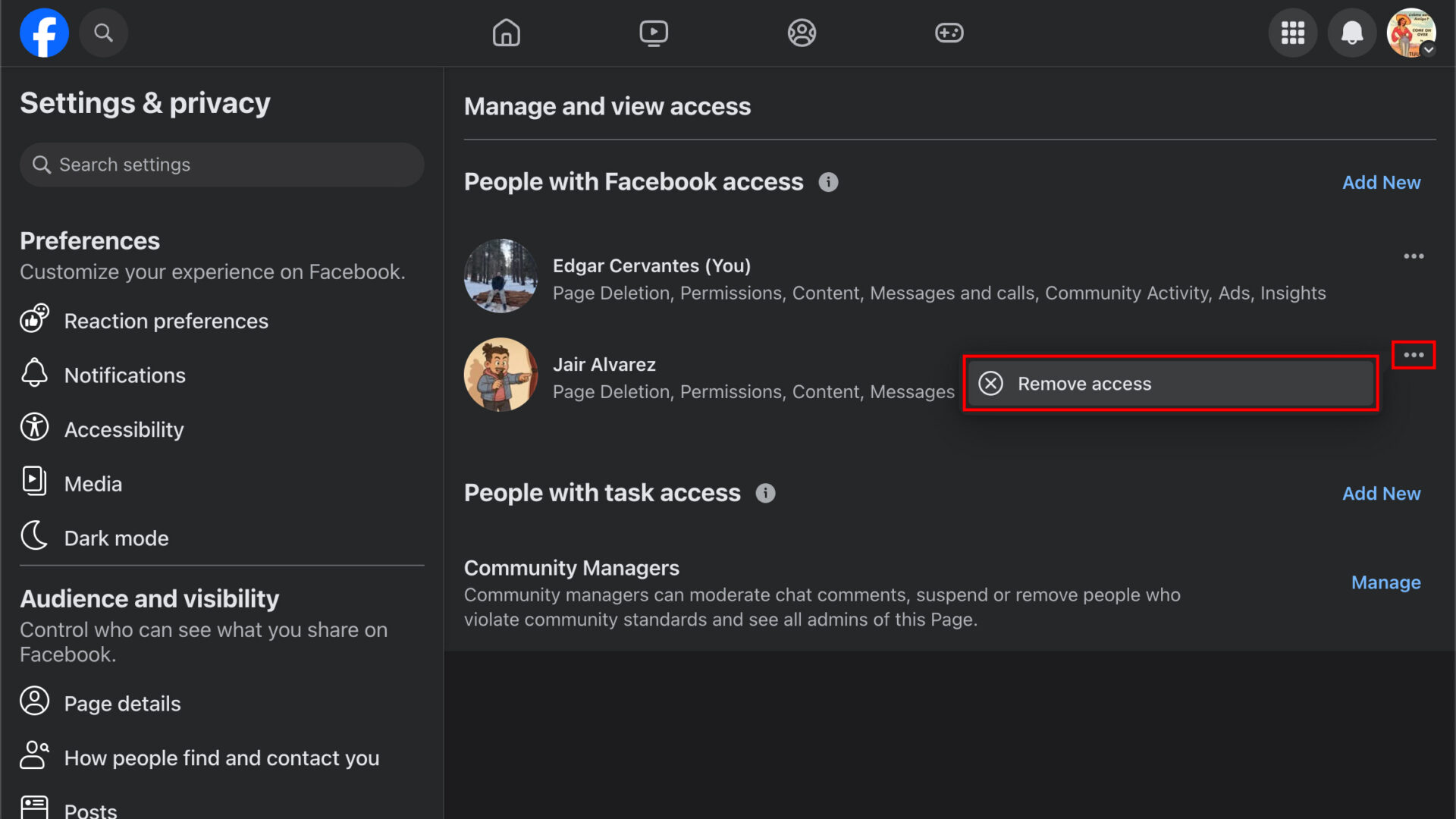Viewport: 1456px width, 819px height.
Task: Open search with the magnifying glass icon
Action: [103, 33]
